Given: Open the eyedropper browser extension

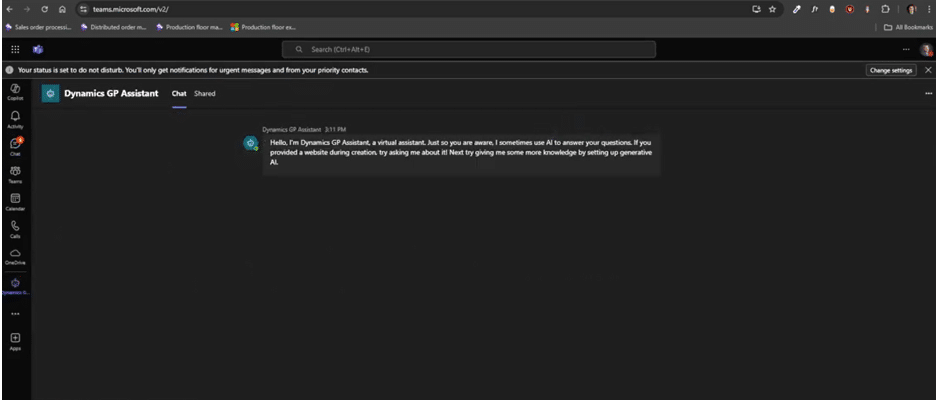Looking at the screenshot, I should (796, 9).
